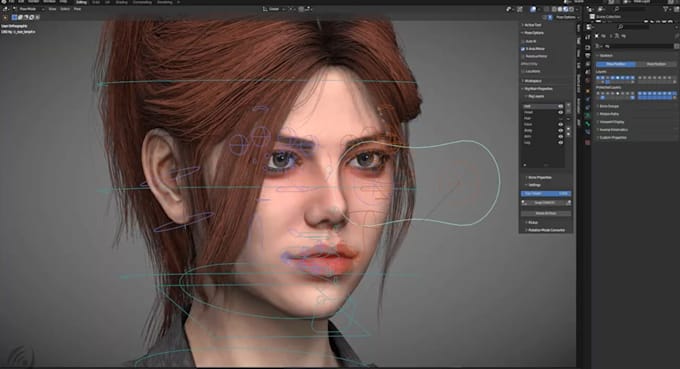Open the orange Object properties tab icon
680x369 pixels.
point(588,91)
